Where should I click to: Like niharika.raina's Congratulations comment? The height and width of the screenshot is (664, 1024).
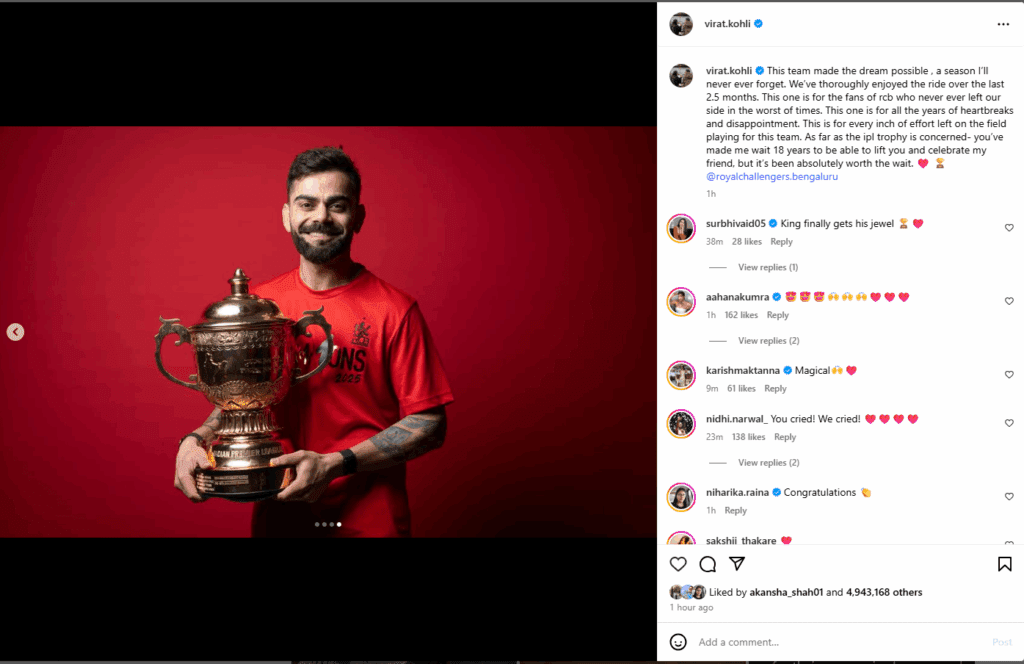point(1009,497)
